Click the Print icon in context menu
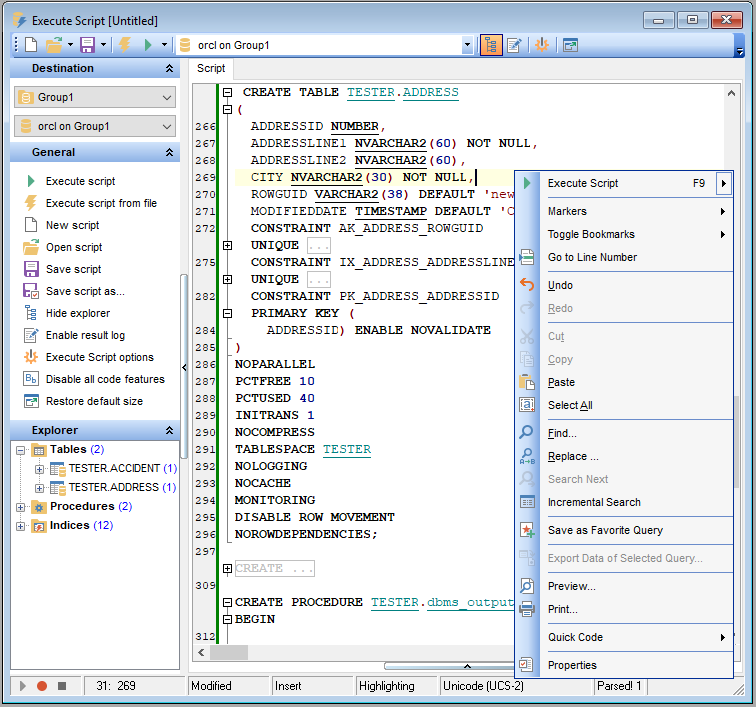 pos(527,609)
